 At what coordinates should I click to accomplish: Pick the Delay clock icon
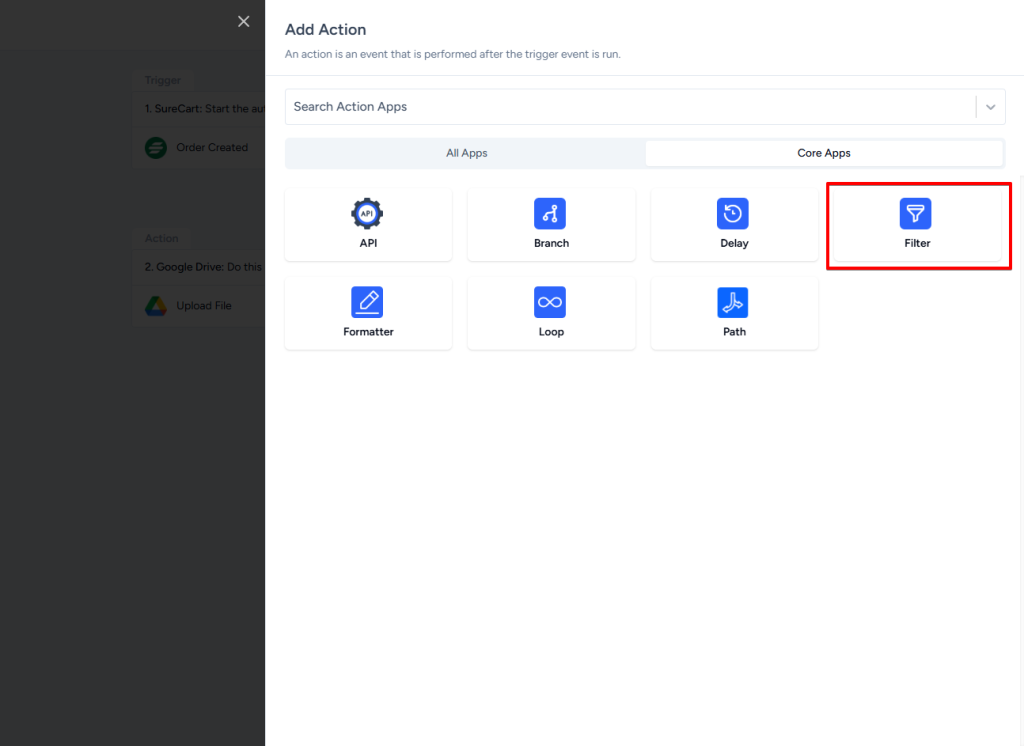click(733, 213)
